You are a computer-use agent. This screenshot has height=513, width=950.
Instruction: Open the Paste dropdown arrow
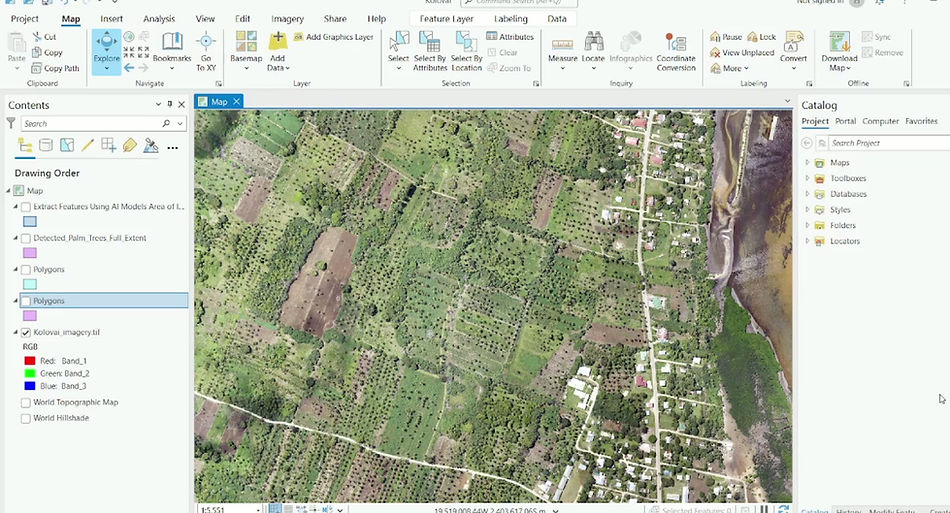[x=16, y=68]
